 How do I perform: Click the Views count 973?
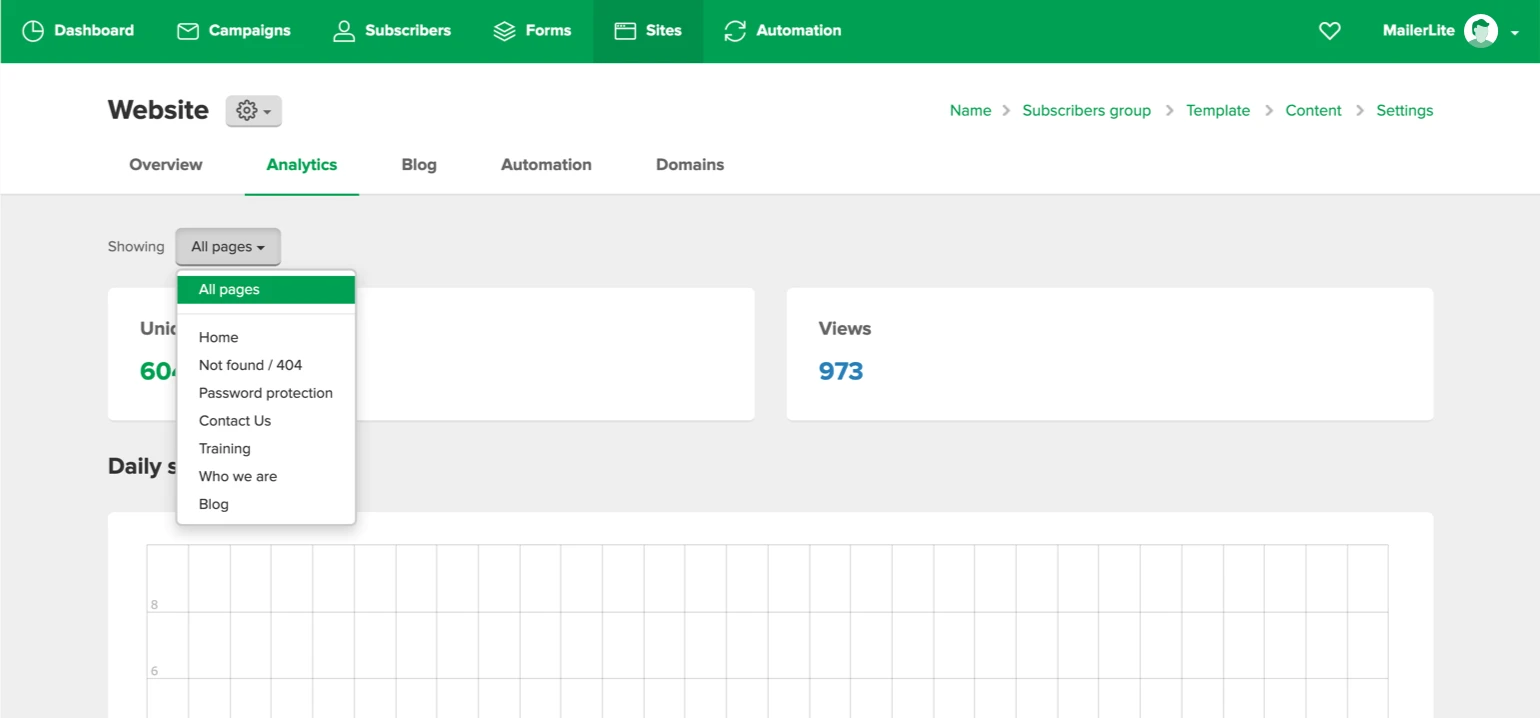(841, 371)
